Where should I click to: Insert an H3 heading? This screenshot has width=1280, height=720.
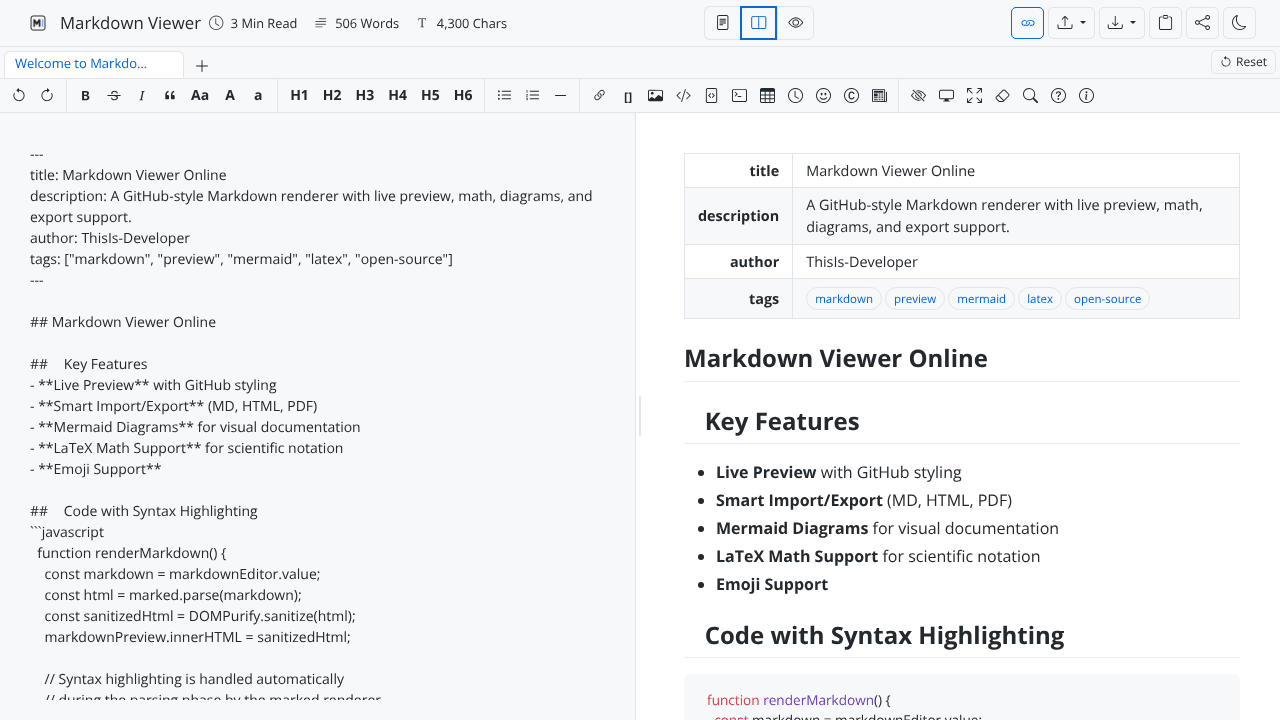coord(365,96)
